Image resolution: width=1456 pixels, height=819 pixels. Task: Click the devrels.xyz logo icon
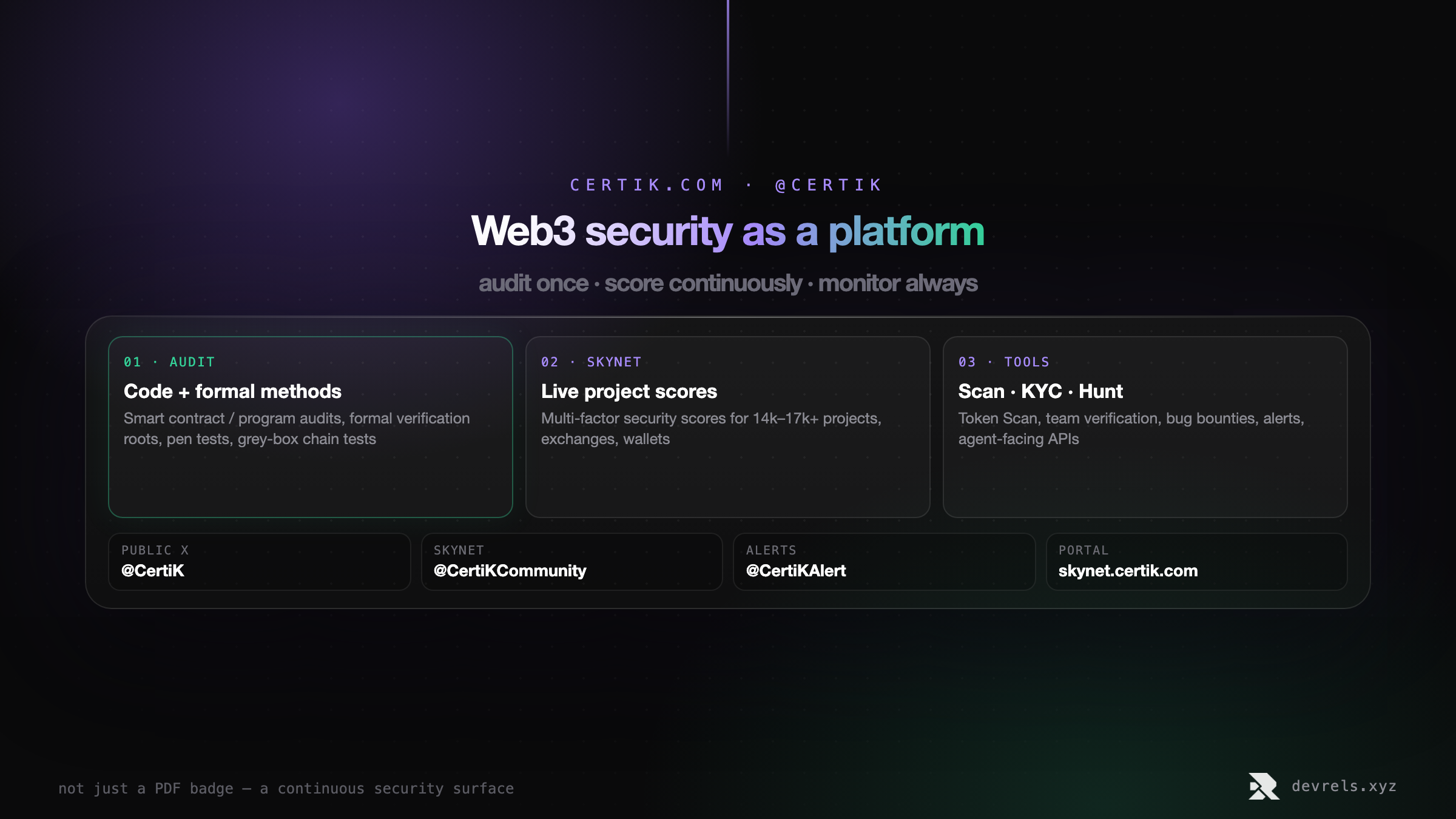click(1264, 786)
